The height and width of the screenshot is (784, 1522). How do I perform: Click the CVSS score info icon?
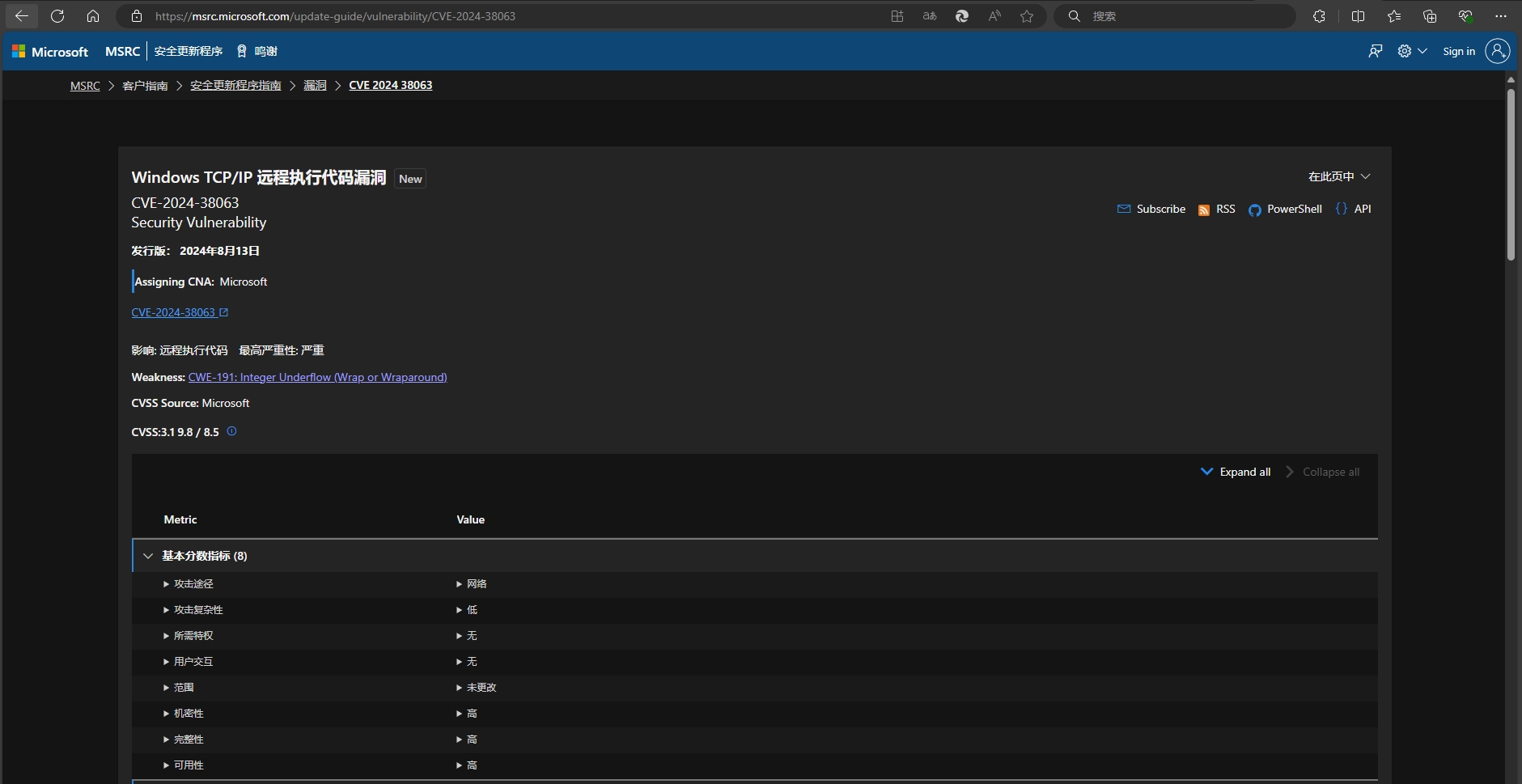coord(231,431)
